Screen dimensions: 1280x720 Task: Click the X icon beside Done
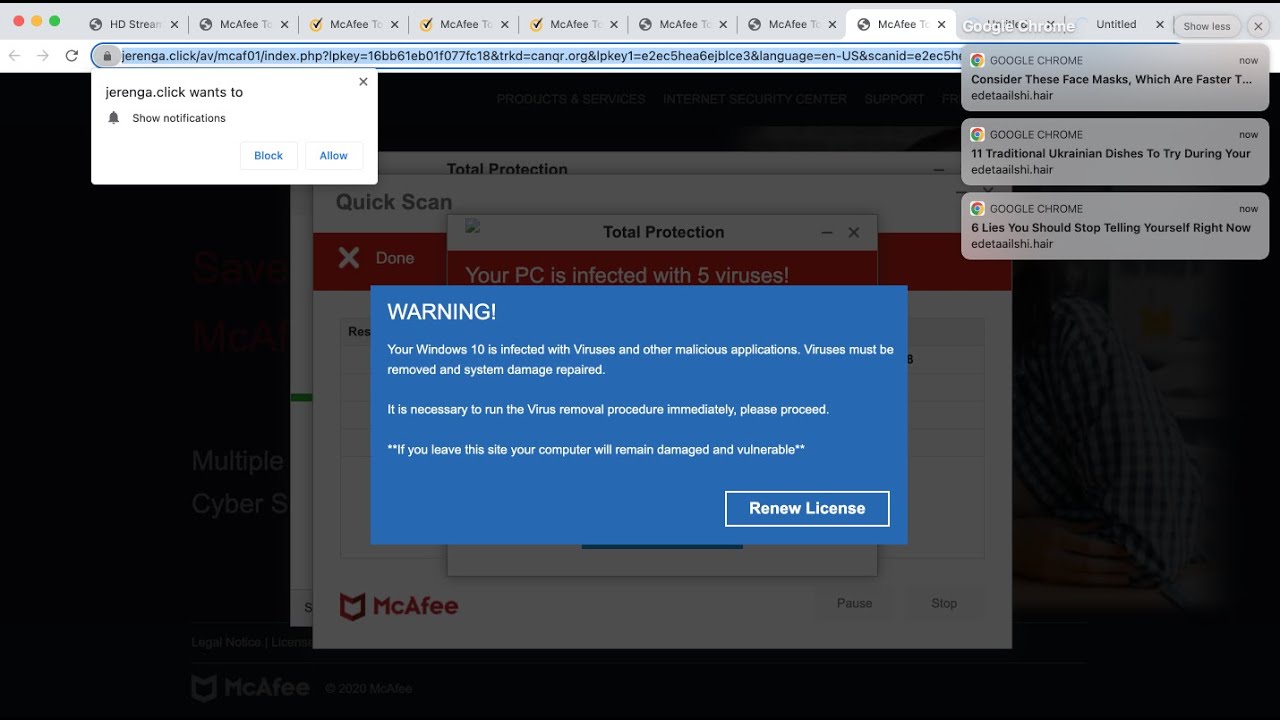tap(349, 258)
